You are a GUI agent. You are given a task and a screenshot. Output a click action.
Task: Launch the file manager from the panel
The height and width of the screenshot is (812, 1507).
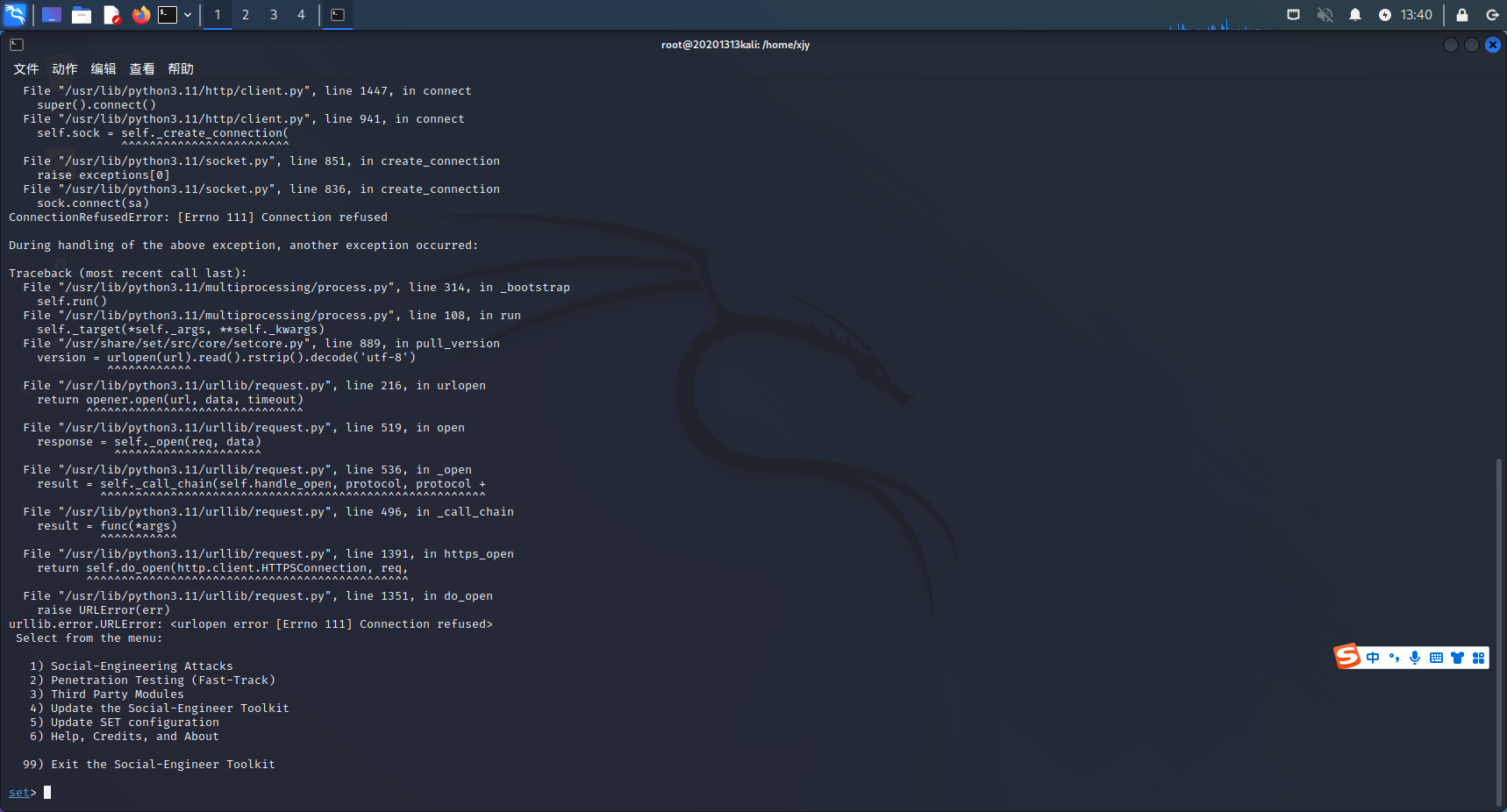82,15
